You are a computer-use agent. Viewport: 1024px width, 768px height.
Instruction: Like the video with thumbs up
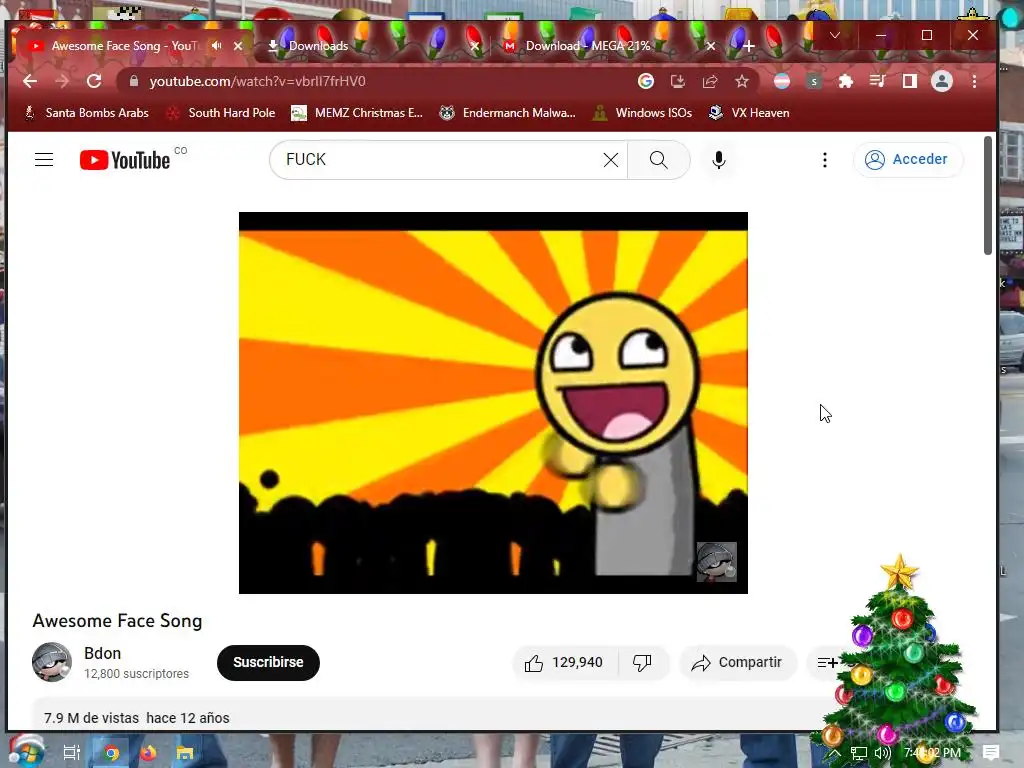click(x=564, y=663)
